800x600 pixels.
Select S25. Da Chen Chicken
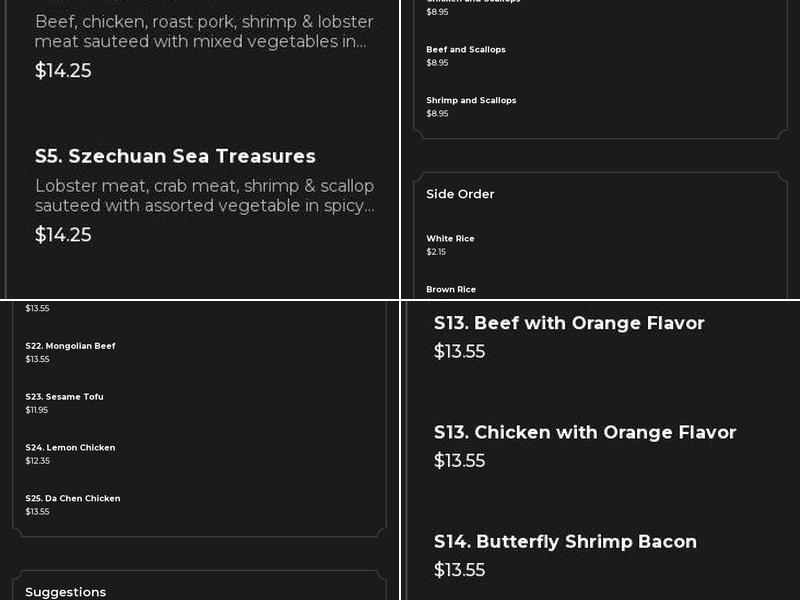coord(72,498)
